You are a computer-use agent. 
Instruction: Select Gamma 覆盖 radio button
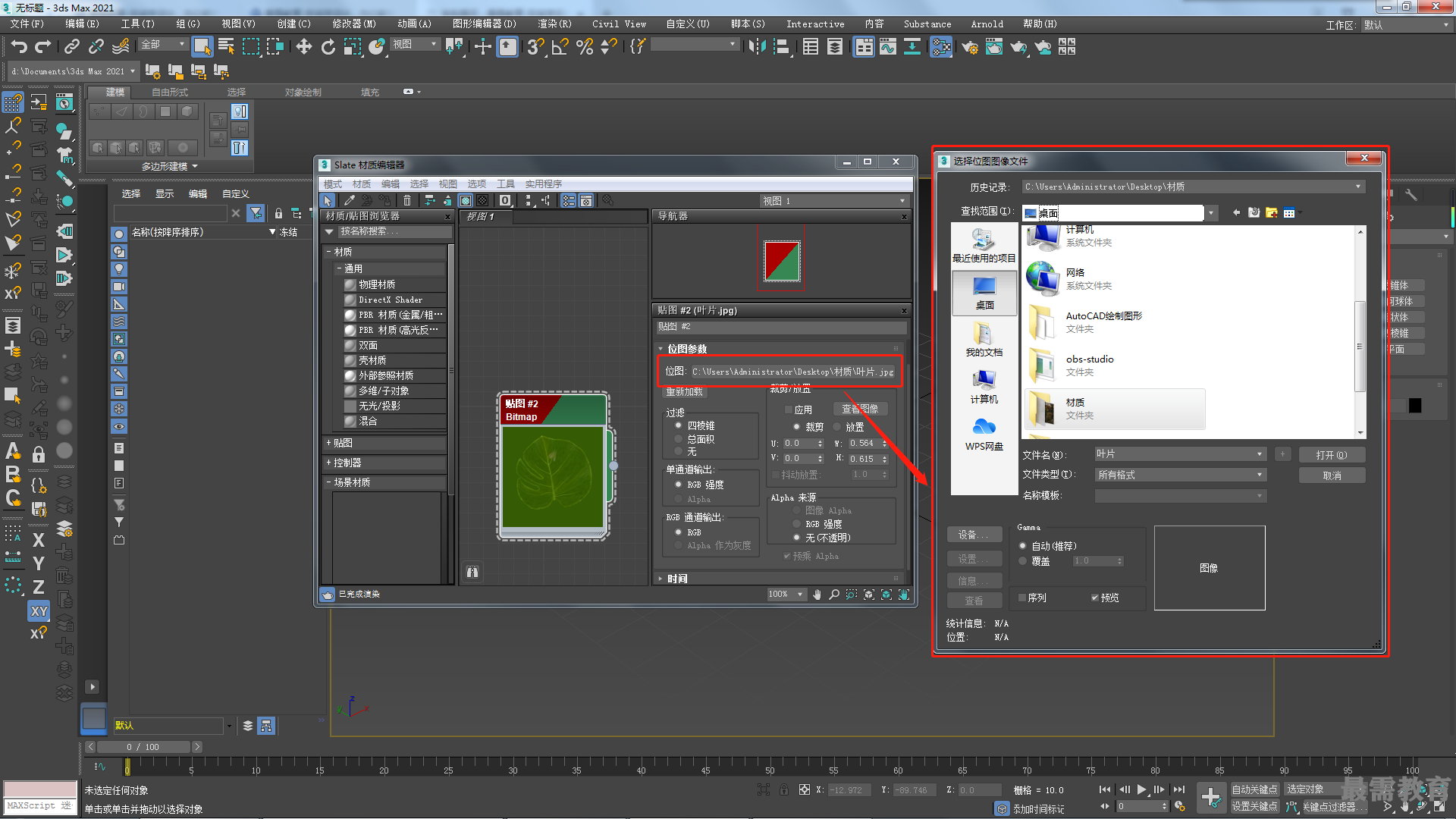click(x=1023, y=561)
